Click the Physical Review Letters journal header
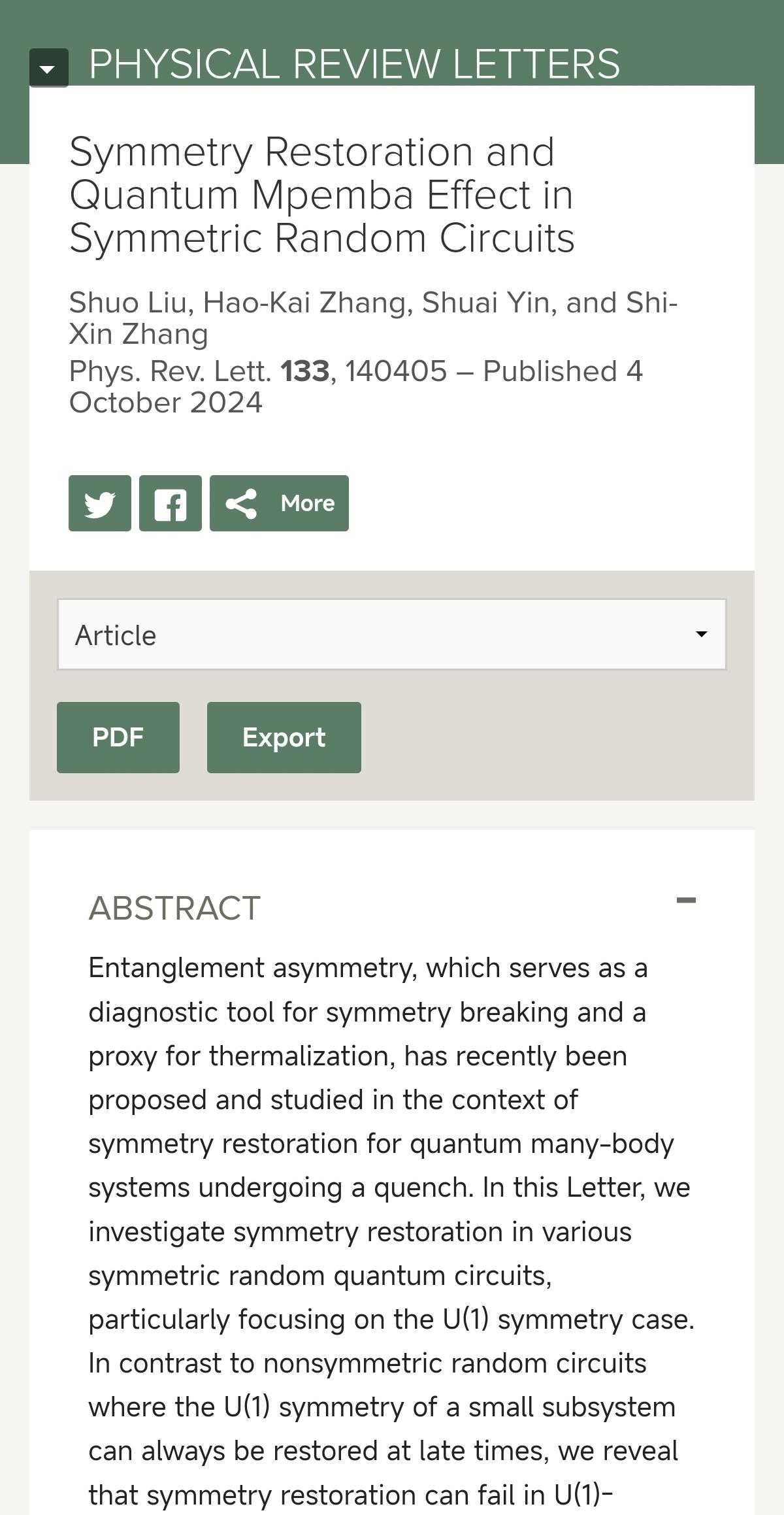Screen dimensions: 784x1515 [x=354, y=64]
